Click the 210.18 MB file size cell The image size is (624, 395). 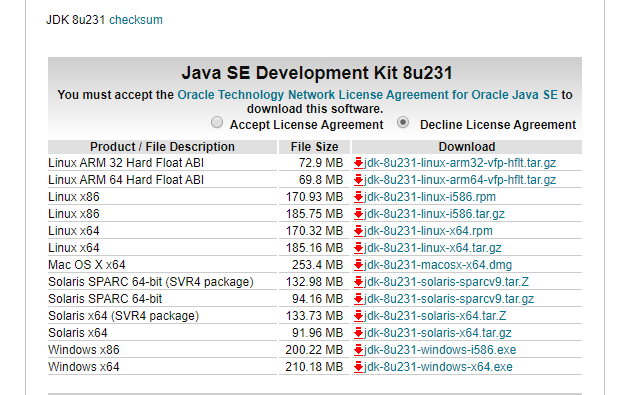click(x=314, y=367)
